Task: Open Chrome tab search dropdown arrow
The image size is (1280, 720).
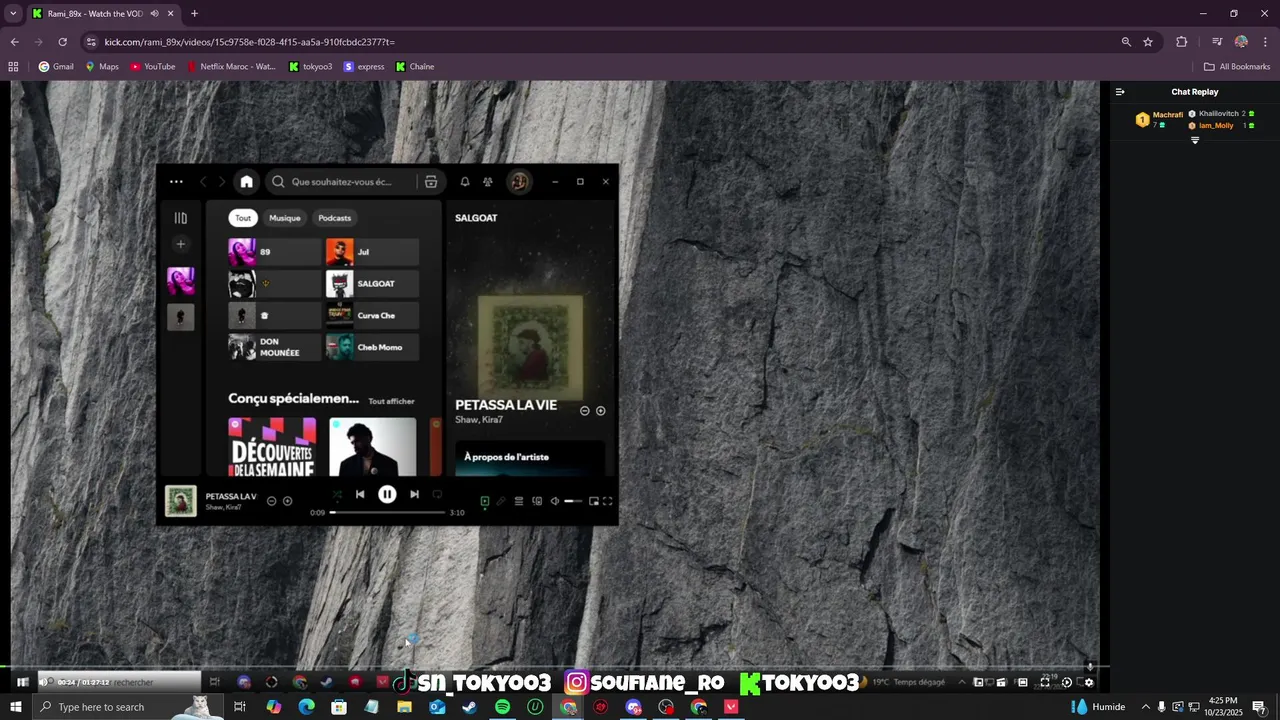Action: [13, 14]
